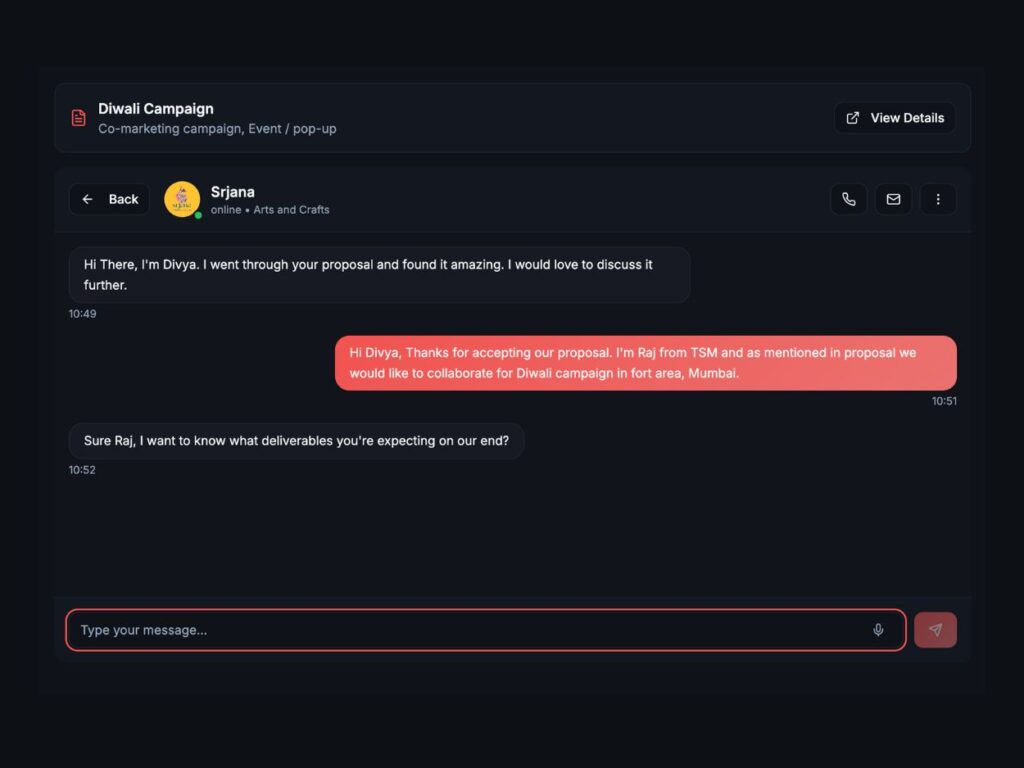Click the online Arts and Crafts status
Image resolution: width=1024 pixels, height=768 pixels.
click(270, 210)
